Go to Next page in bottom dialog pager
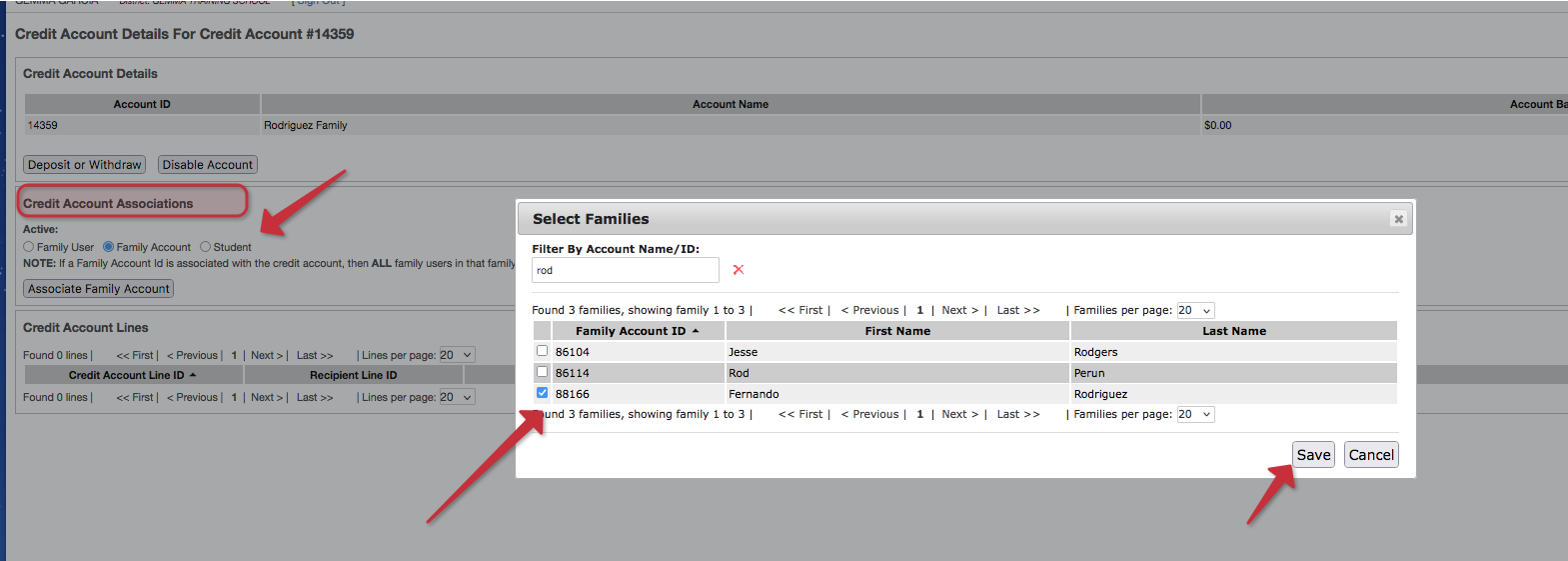The width and height of the screenshot is (1568, 561). [x=960, y=414]
